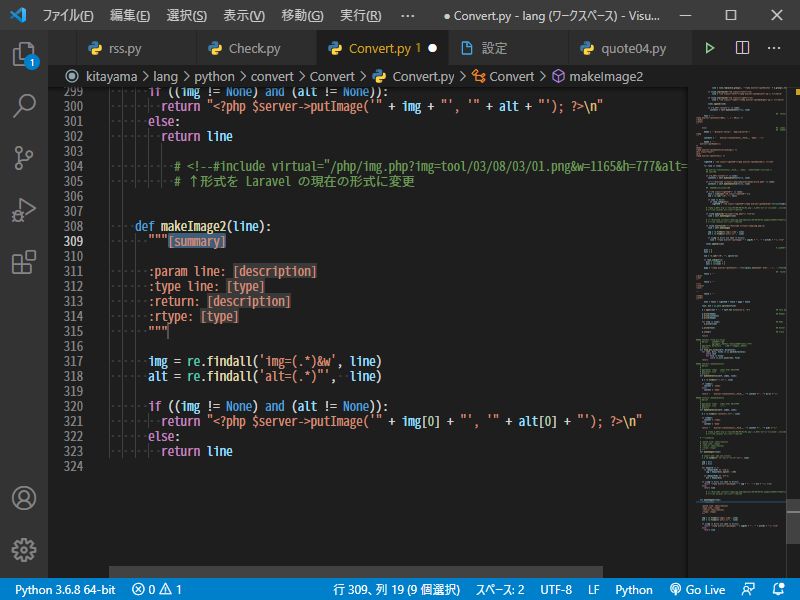Click the errors and warnings status indicator
The image size is (800, 600).
[x=157, y=590]
